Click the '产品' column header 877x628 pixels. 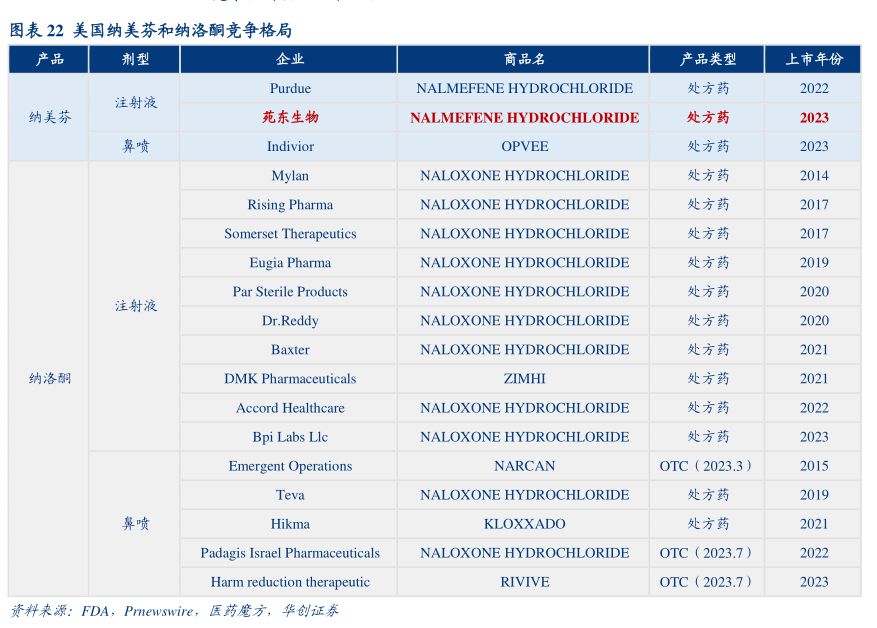[x=49, y=59]
